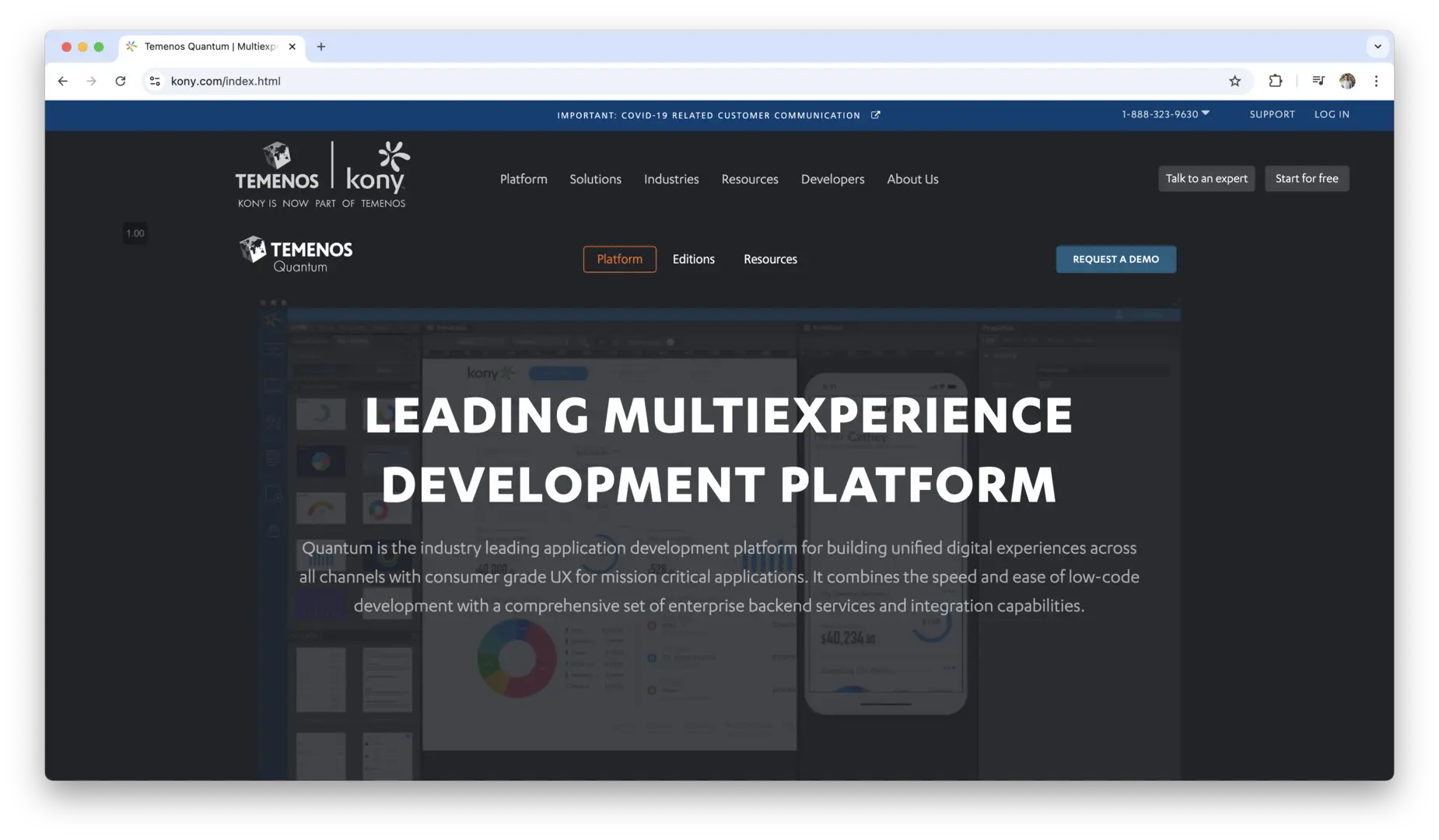Select the Temenos Quantum browser tab
The height and width of the screenshot is (840, 1439).
(x=212, y=47)
